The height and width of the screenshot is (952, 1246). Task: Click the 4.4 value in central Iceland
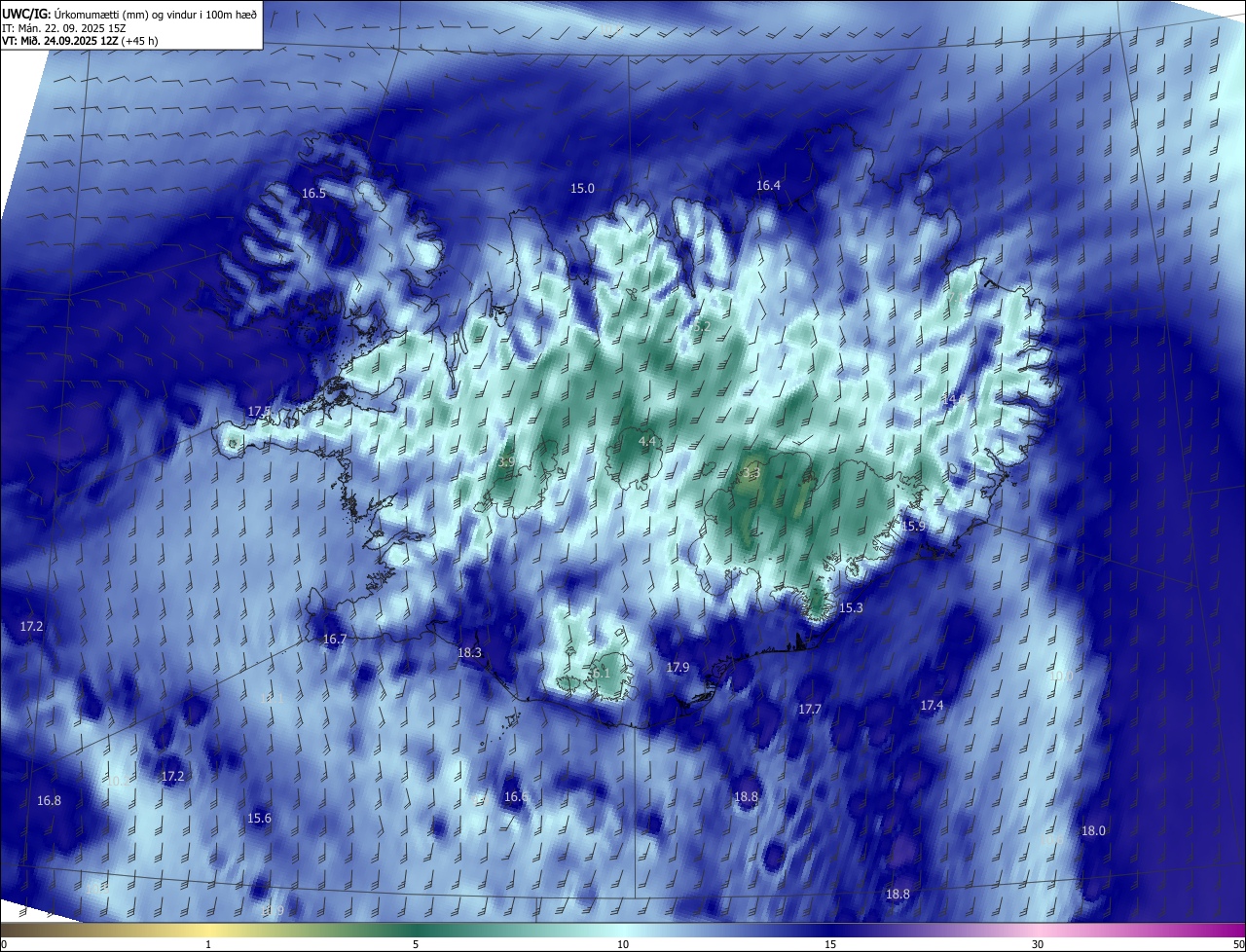[x=646, y=441]
